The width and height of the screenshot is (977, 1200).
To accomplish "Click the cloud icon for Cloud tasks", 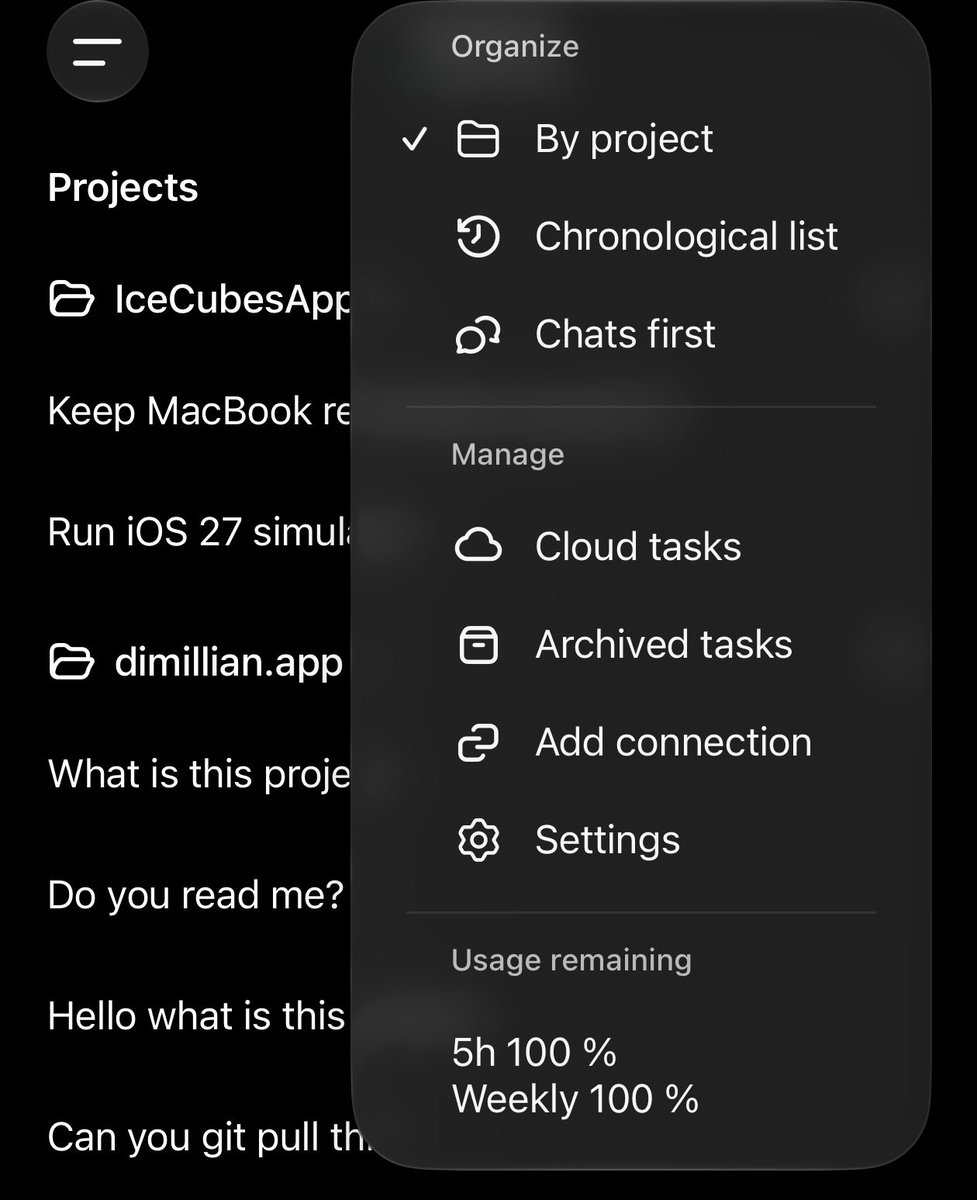I will coord(478,547).
